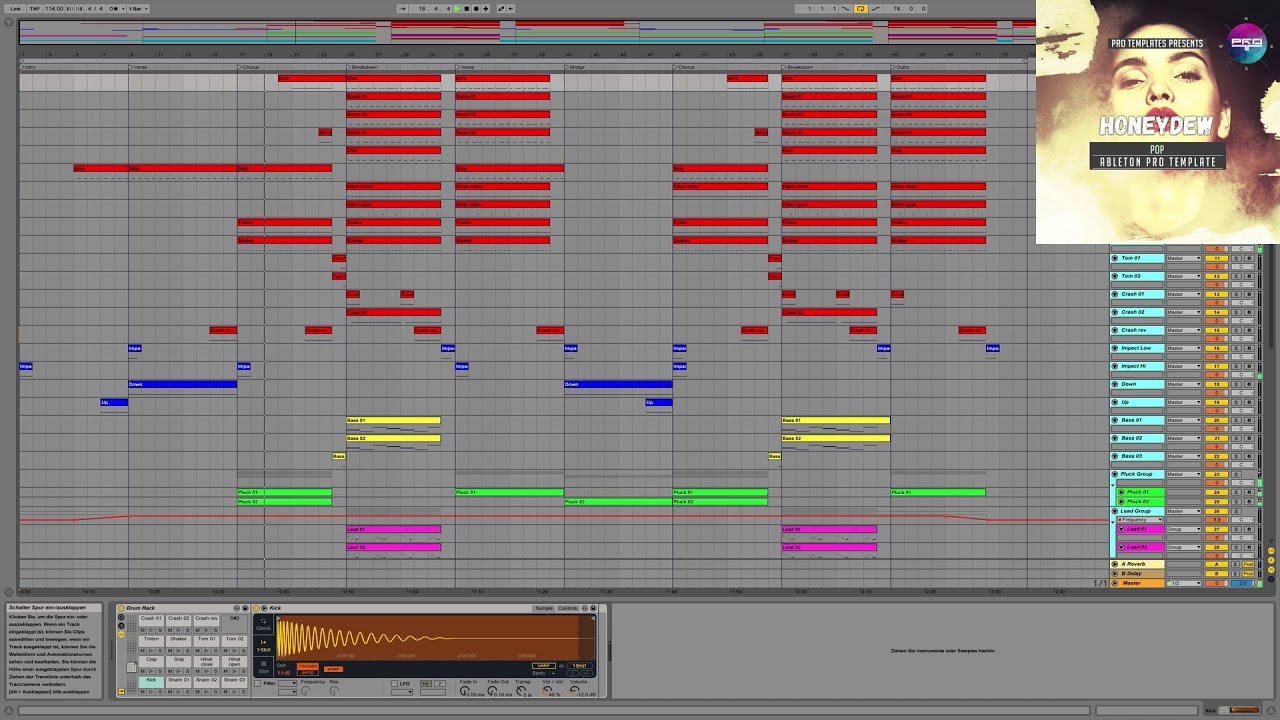Select the blue Down clip under Verse
Viewport: 1280px width, 720px height.
[182, 384]
